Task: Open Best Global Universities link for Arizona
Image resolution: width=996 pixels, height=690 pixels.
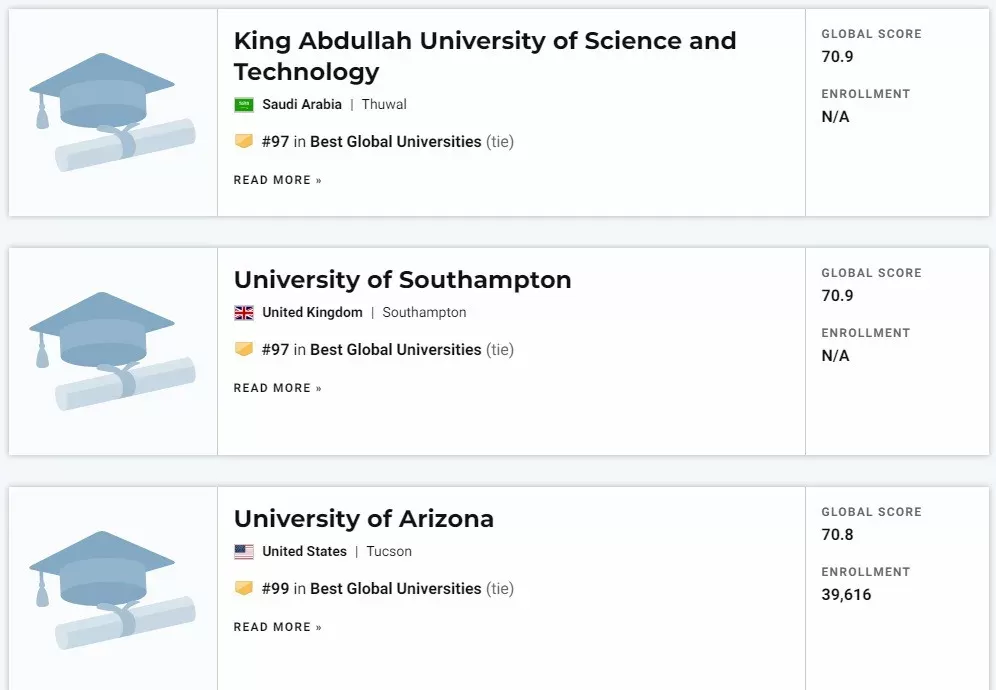Action: tap(396, 588)
